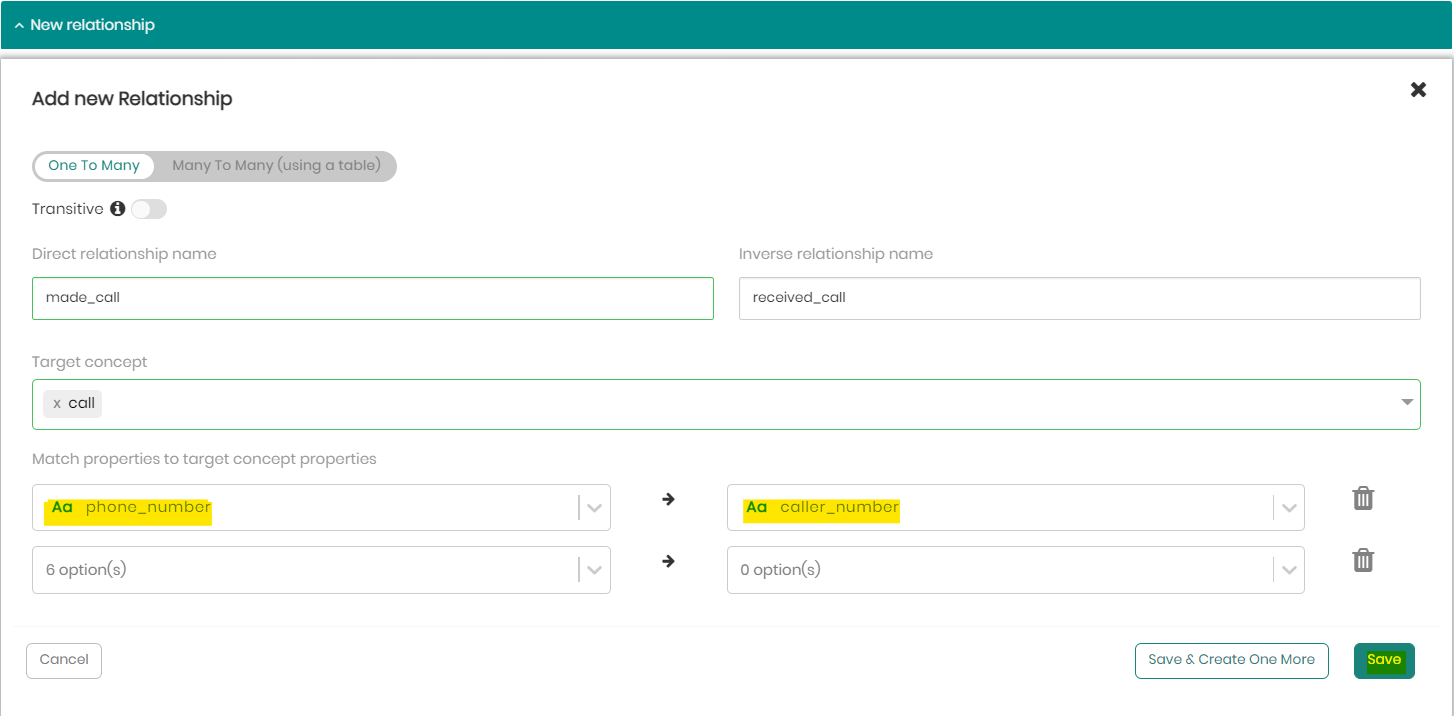This screenshot has width=1454, height=716.
Task: Open the 6 option(s) dropdown
Action: coord(594,570)
